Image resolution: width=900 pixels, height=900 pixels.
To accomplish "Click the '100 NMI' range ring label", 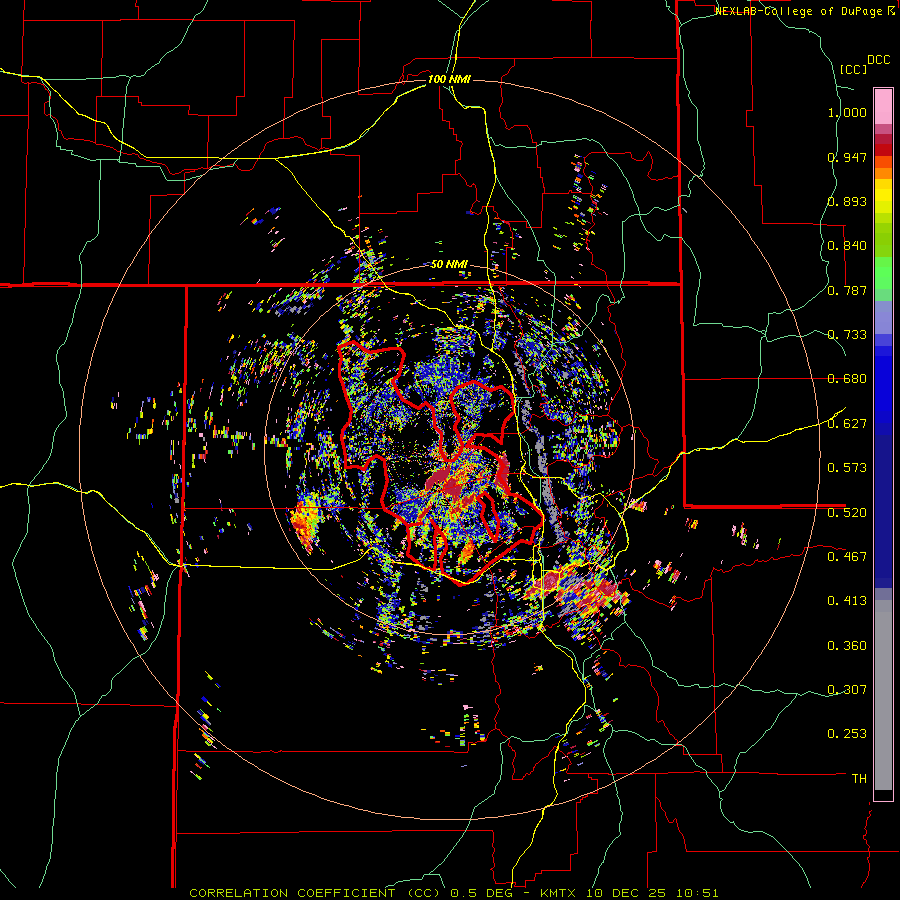I will click(449, 79).
